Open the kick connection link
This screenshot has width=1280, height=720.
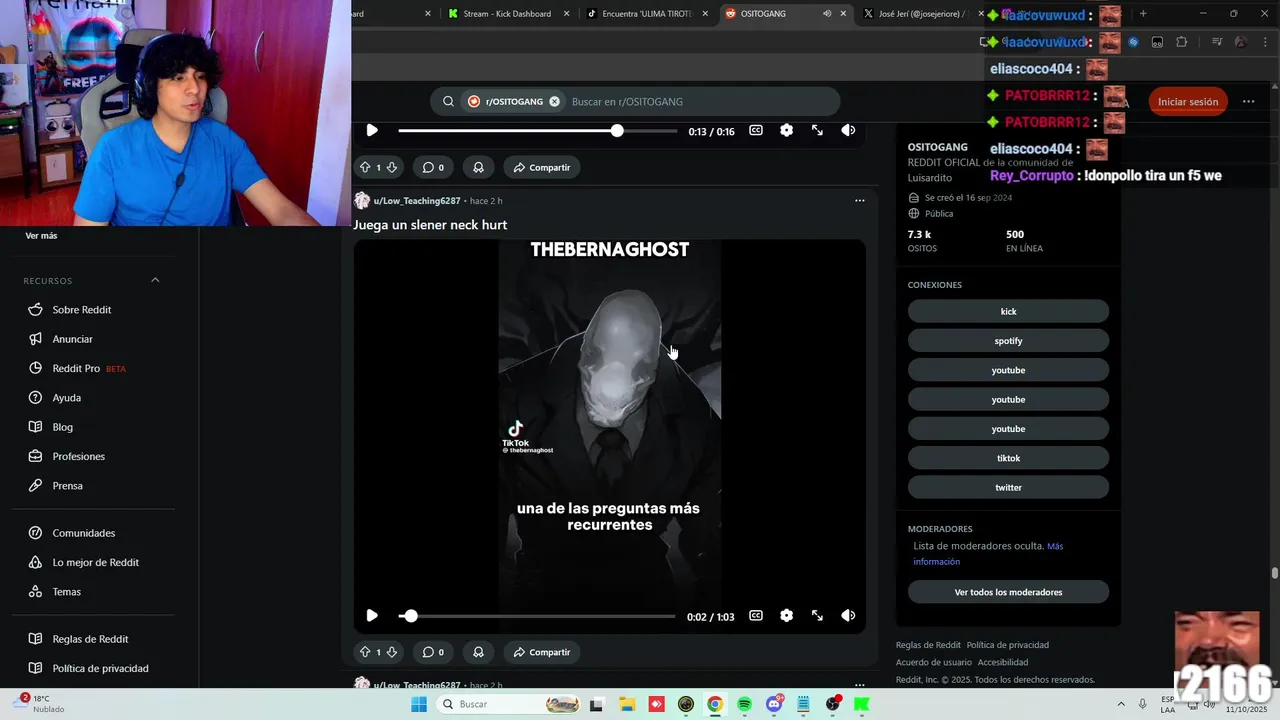tap(1008, 311)
